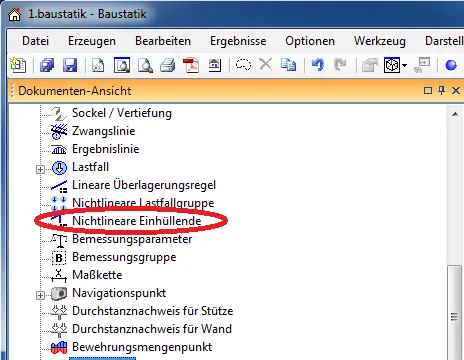The width and height of the screenshot is (464, 360).
Task: Click the printer icon
Action: click(168, 65)
